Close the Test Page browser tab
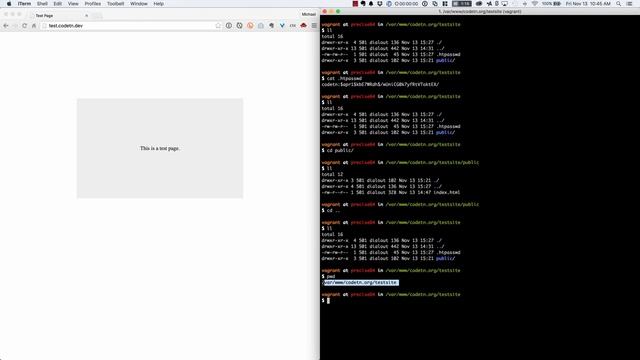 click(x=87, y=16)
